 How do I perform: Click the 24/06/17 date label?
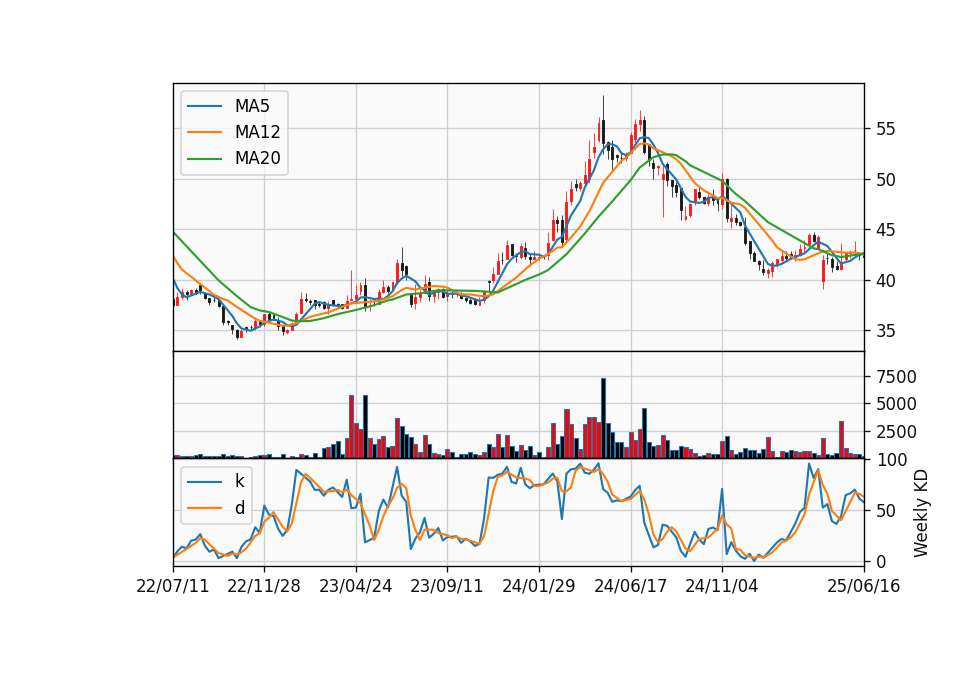pyautogui.click(x=631, y=586)
